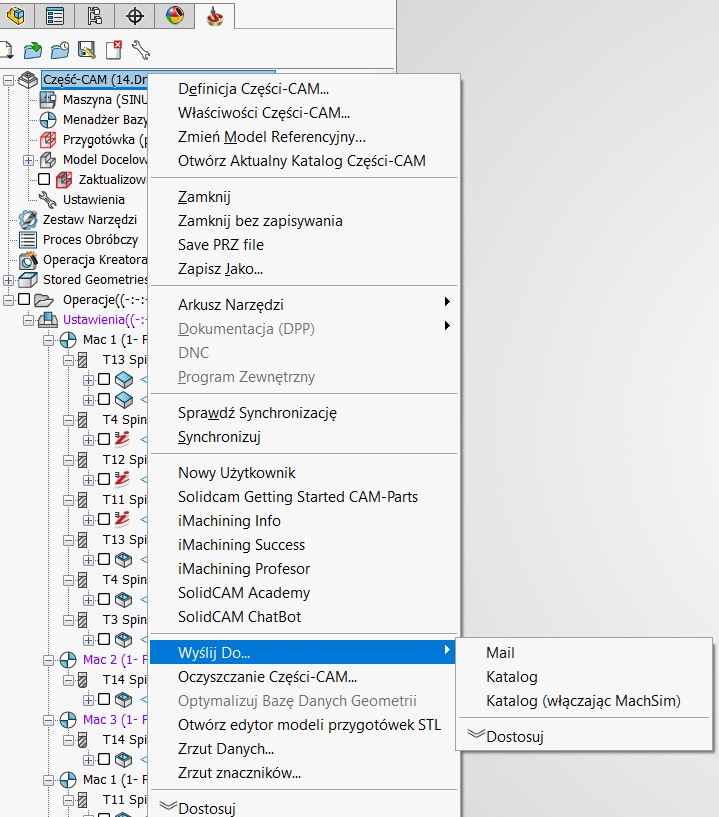Check the T14 operation checkbox under Mac 3
Image resolution: width=719 pixels, height=817 pixels.
pos(104,759)
